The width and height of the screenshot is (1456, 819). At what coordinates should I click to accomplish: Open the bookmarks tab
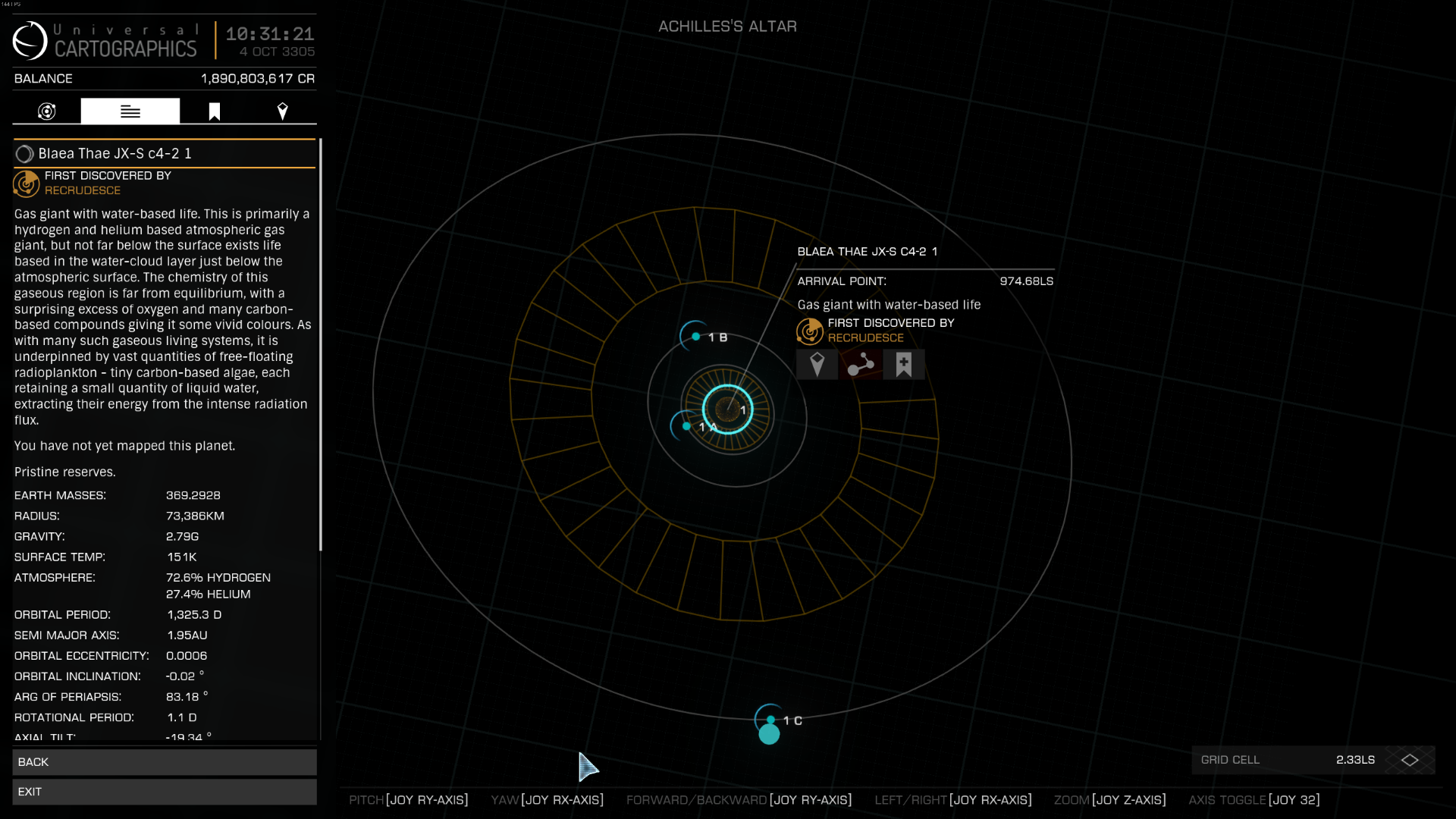pos(215,111)
